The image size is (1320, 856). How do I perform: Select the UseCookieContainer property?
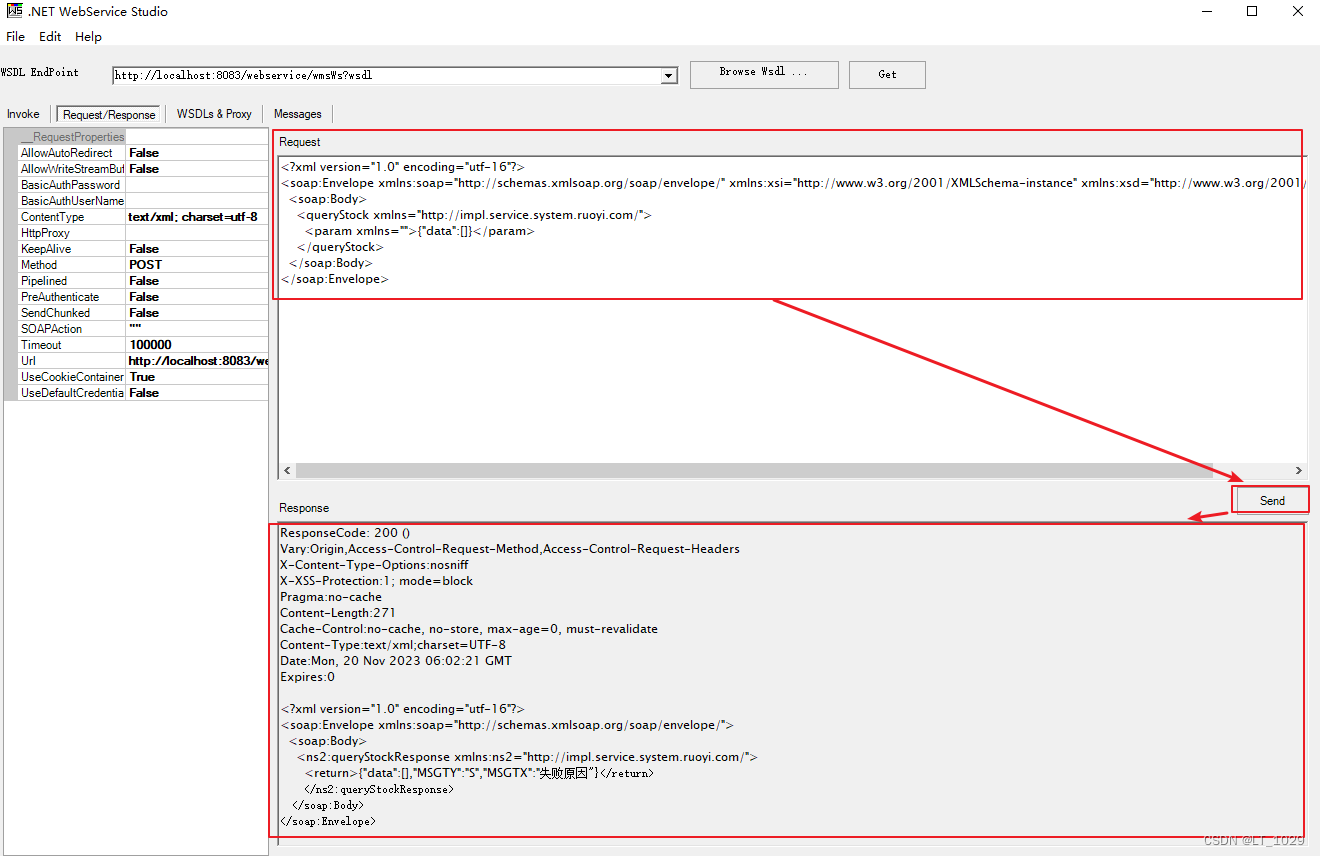[71, 377]
